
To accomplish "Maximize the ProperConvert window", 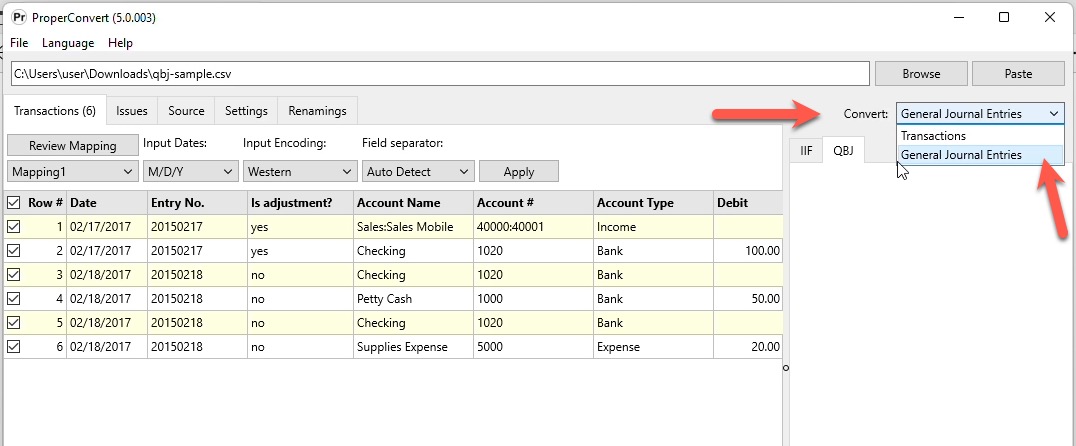I will [1004, 18].
